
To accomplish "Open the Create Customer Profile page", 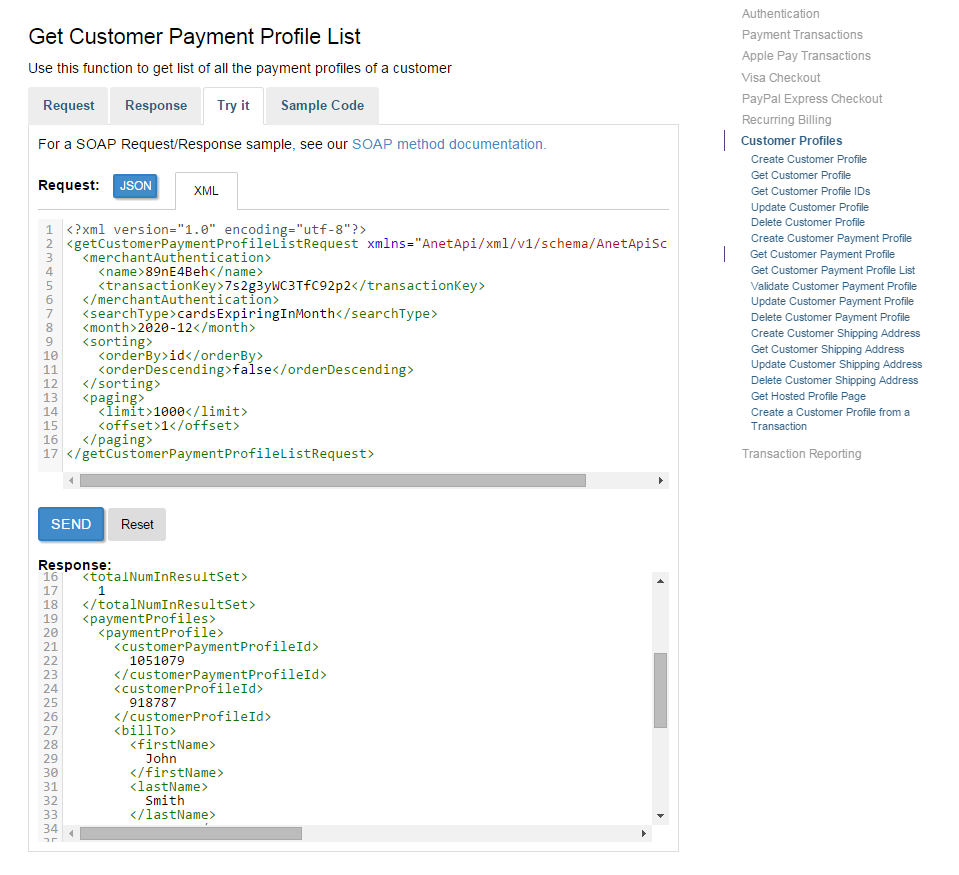I will [808, 159].
